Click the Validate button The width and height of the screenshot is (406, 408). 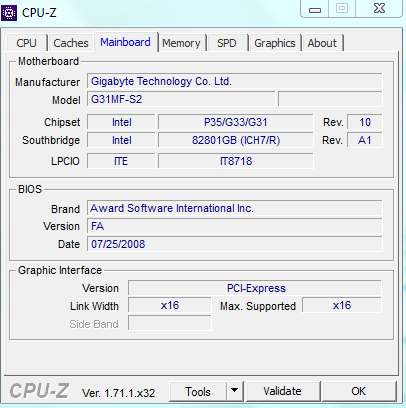pos(282,391)
